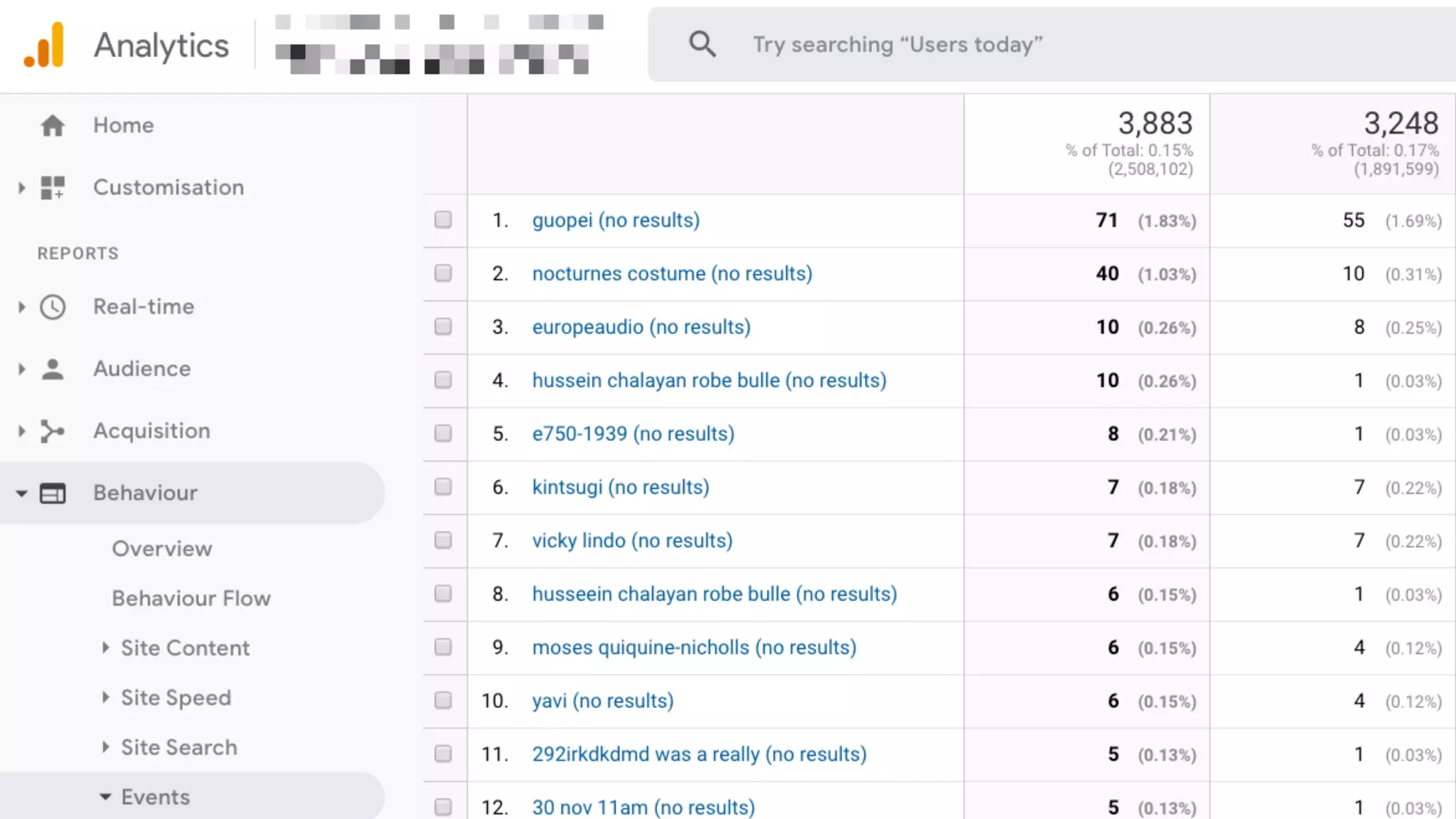This screenshot has height=819, width=1456.
Task: Select the kintsugi row checkbox
Action: (443, 487)
